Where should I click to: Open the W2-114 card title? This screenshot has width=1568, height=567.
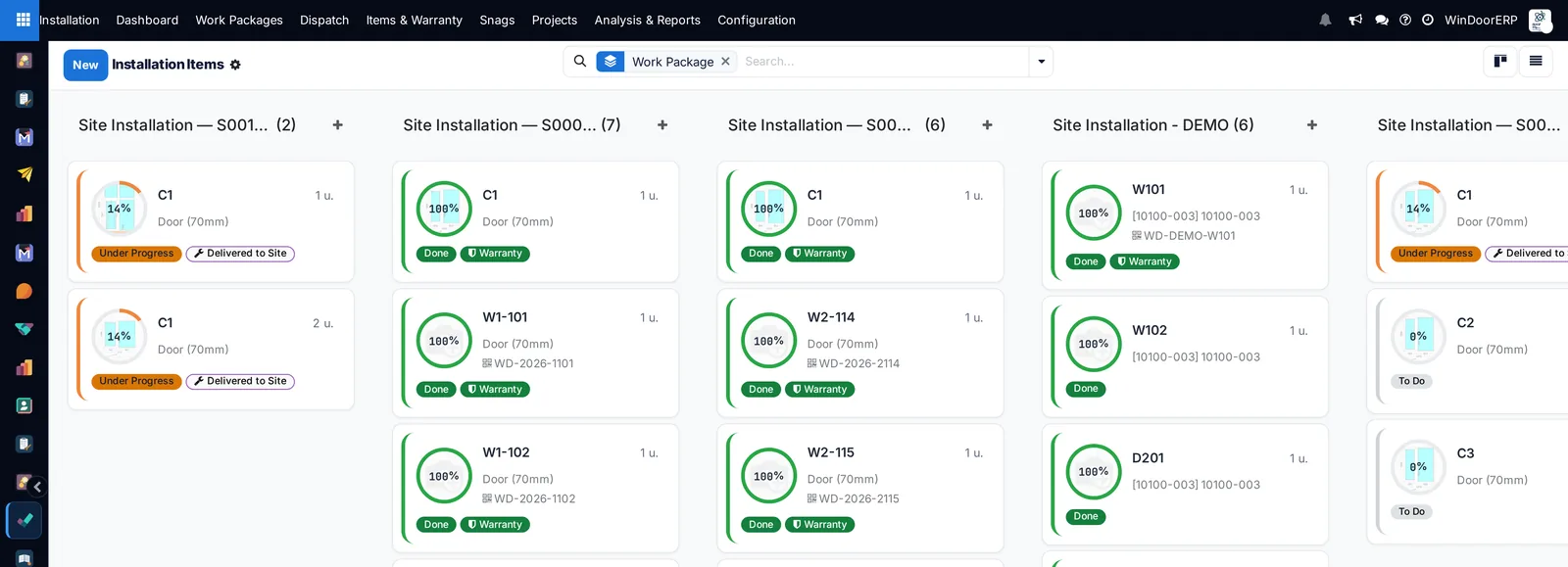point(831,317)
